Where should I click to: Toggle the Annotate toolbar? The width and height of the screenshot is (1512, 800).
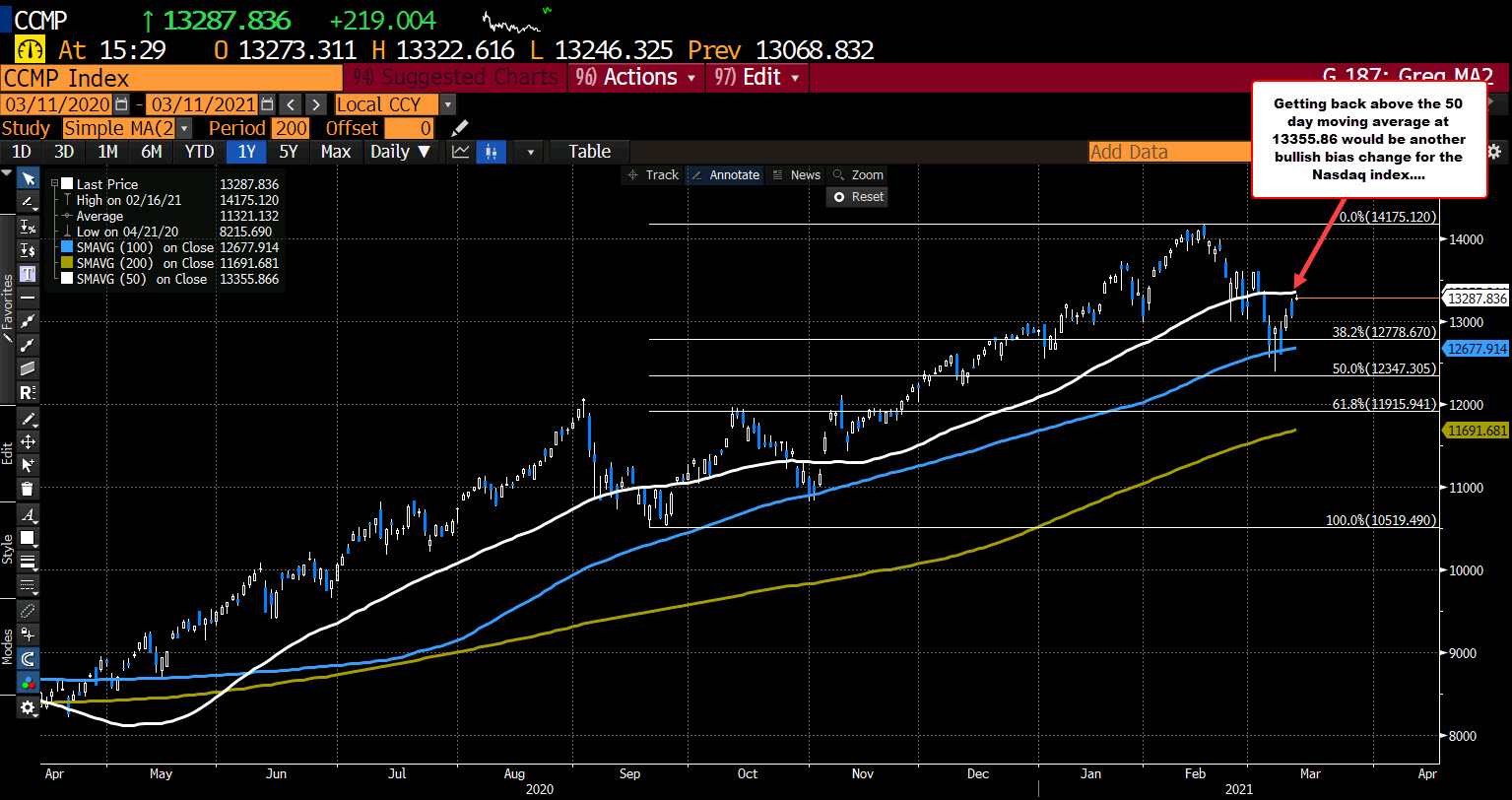point(725,174)
